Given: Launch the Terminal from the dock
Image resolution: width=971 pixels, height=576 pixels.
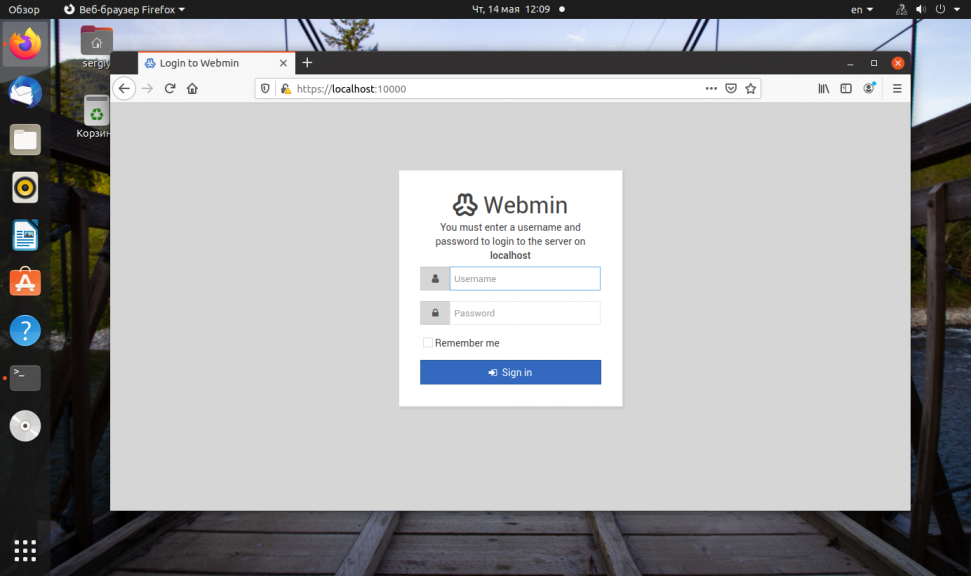Looking at the screenshot, I should point(25,378).
